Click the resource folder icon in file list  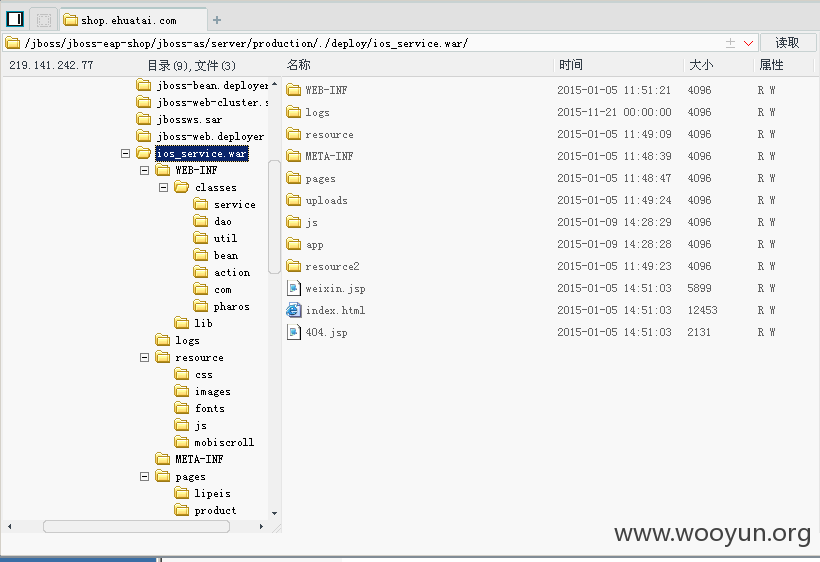click(294, 134)
